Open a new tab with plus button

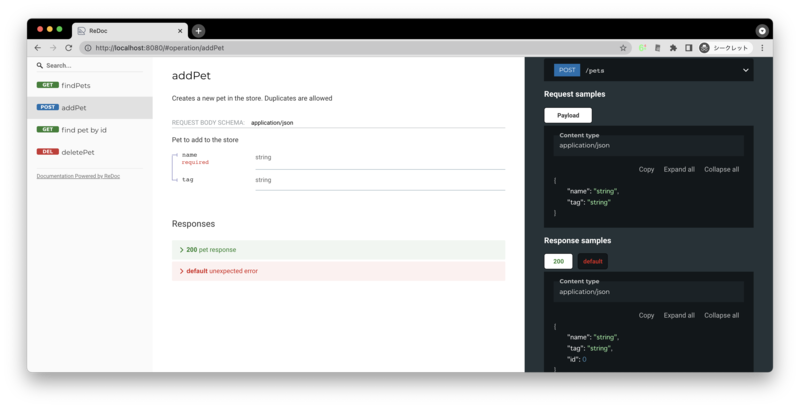[198, 31]
